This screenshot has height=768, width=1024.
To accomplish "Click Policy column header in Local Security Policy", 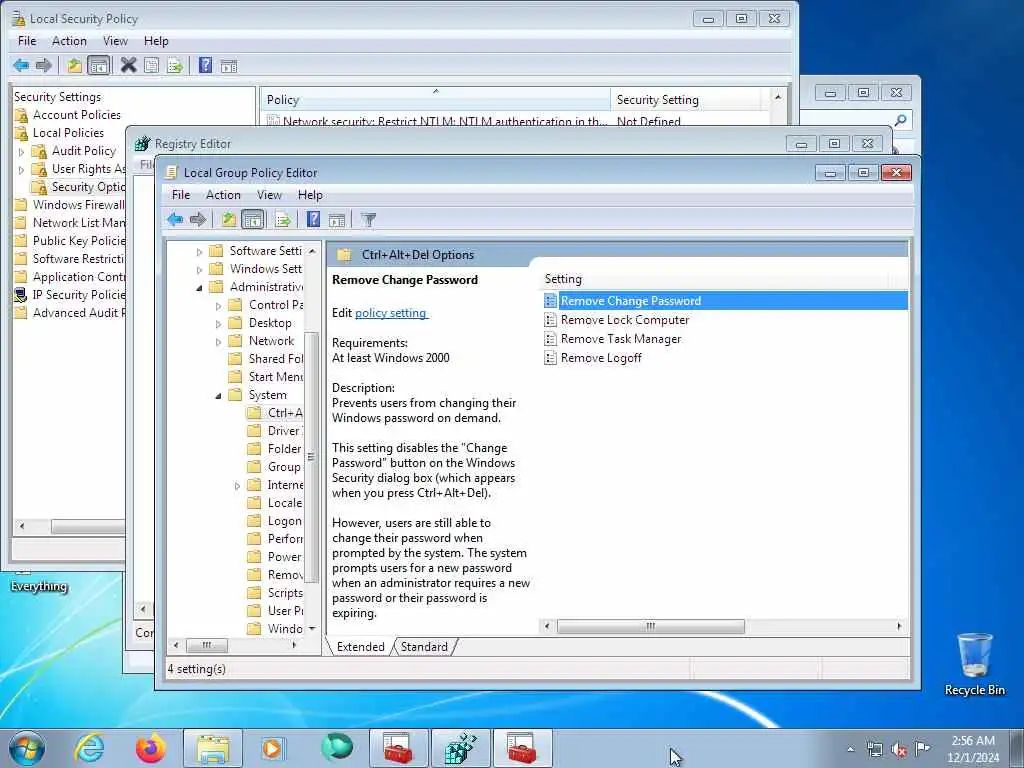I will [x=435, y=99].
